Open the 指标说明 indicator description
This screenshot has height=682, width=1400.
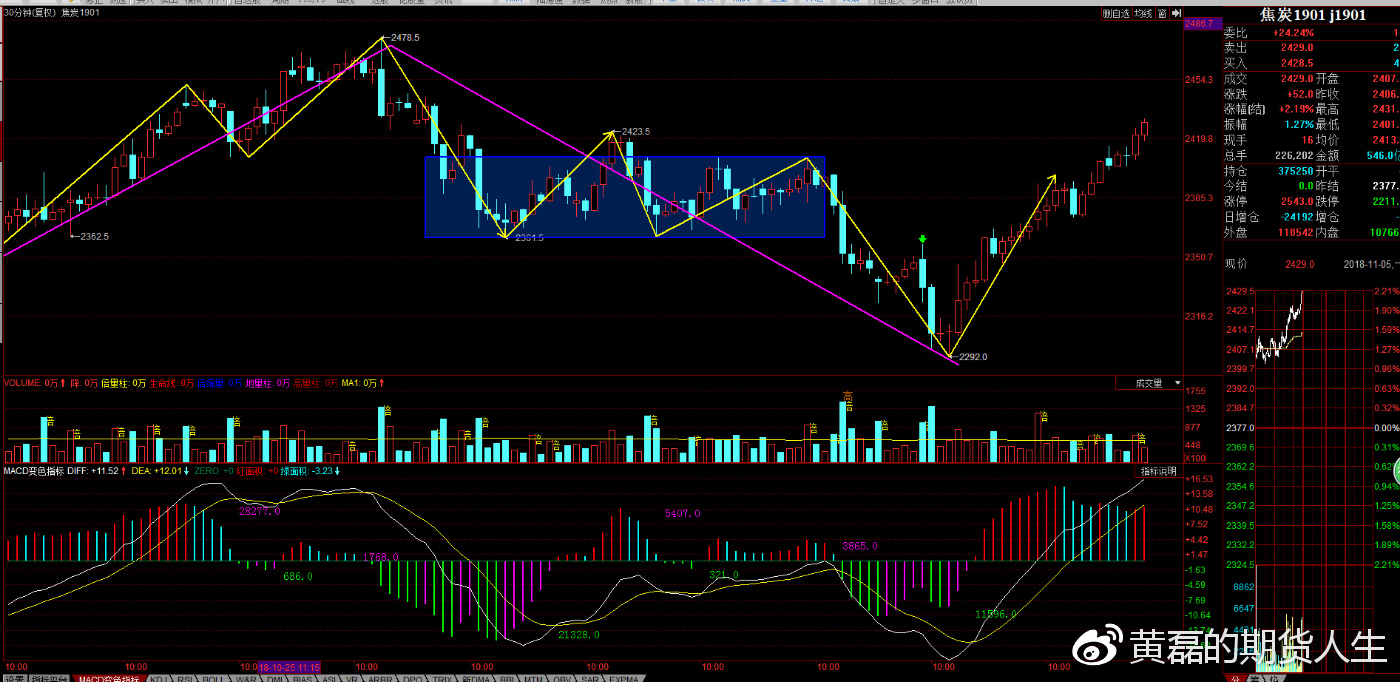point(1158,470)
